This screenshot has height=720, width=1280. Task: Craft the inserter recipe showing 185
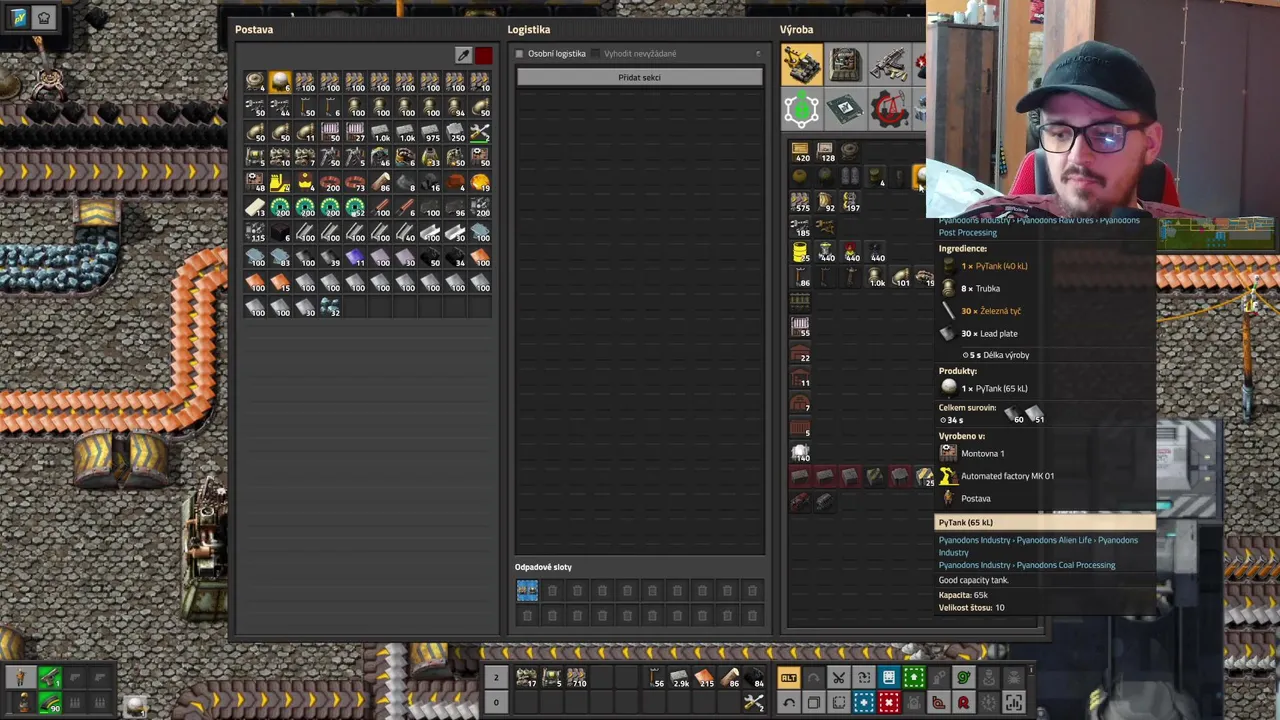coord(801,227)
